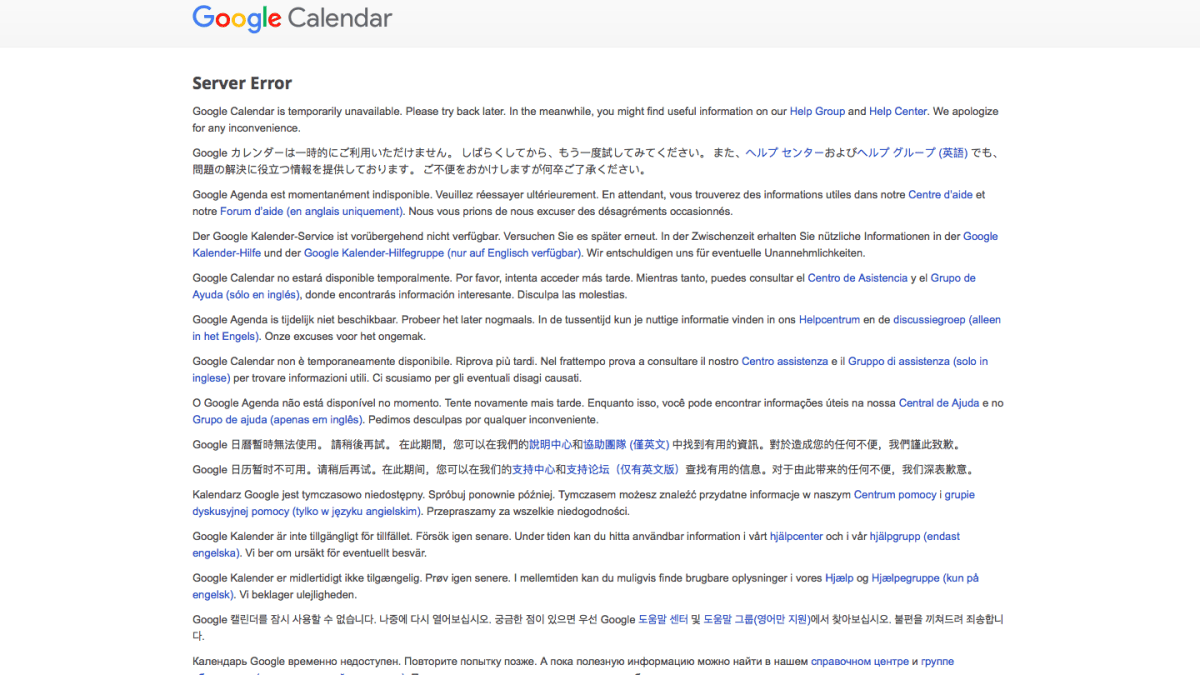Open the Gruppo di assistenza link

[x=590, y=370]
